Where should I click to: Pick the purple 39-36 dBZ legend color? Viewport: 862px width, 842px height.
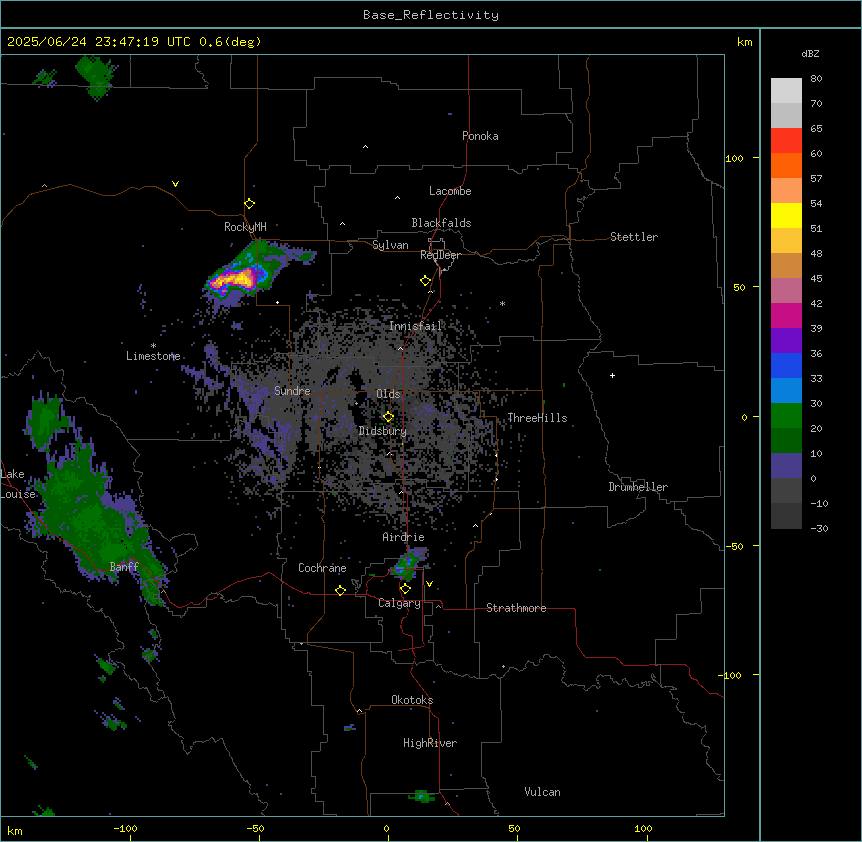tap(786, 341)
